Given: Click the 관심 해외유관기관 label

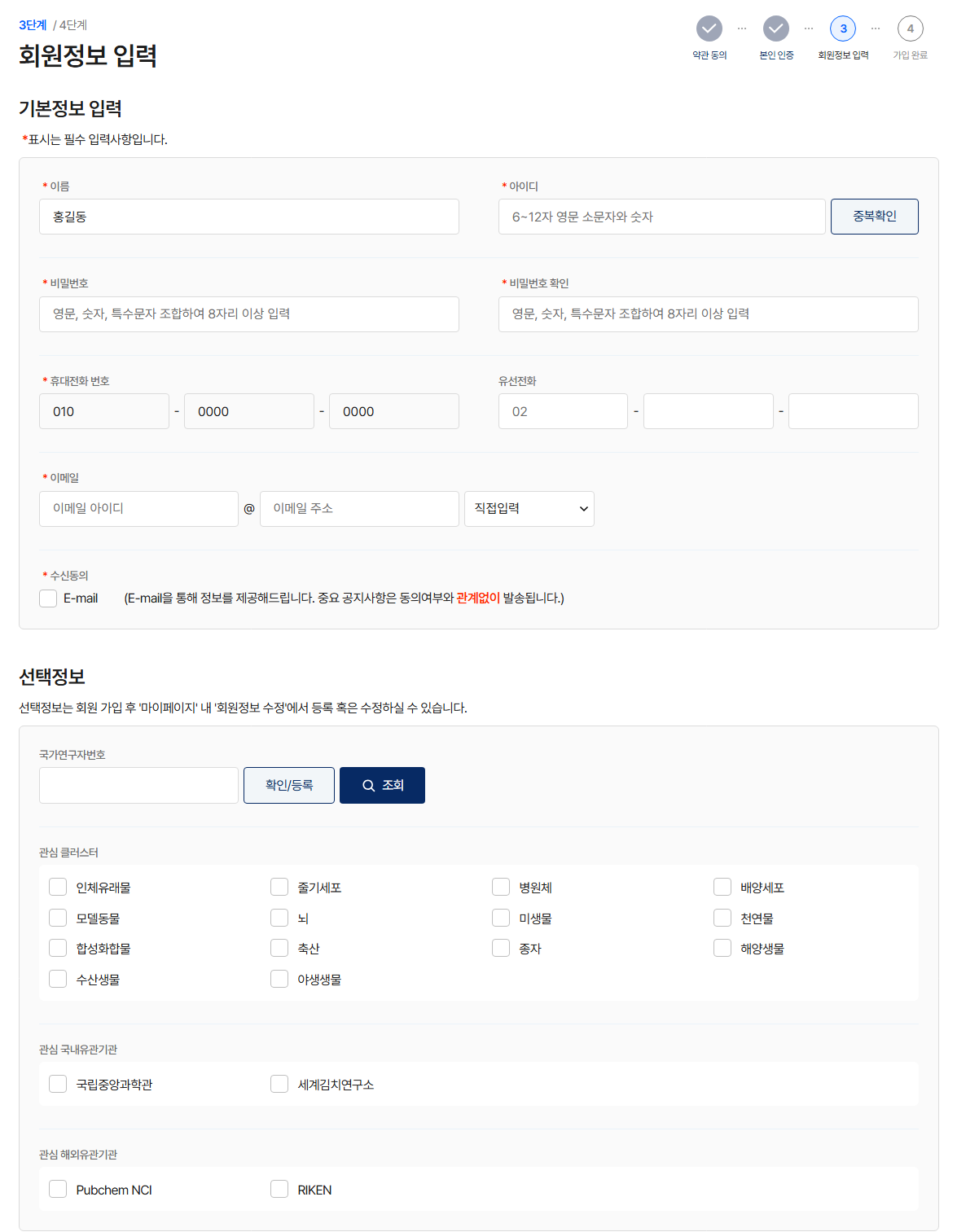Looking at the screenshot, I should [78, 1155].
